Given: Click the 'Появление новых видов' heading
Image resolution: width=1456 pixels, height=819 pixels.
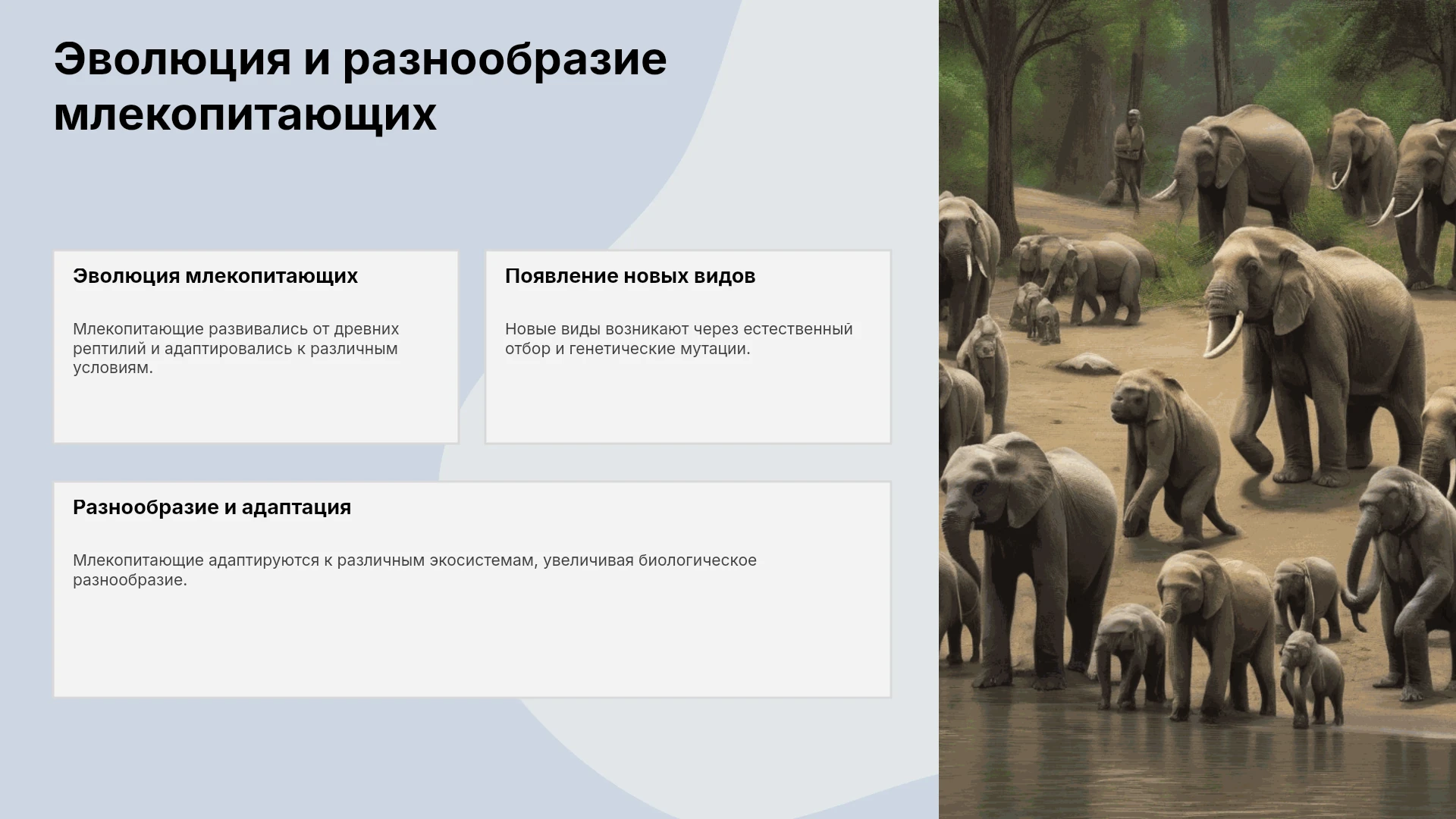Looking at the screenshot, I should tap(630, 276).
